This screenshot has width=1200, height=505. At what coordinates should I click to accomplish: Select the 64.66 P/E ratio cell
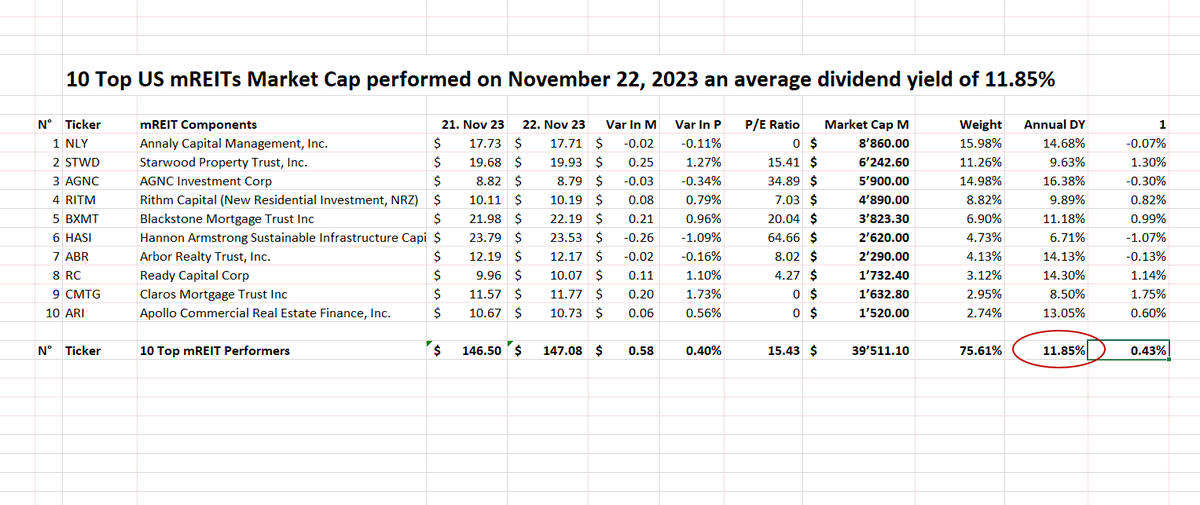click(784, 237)
